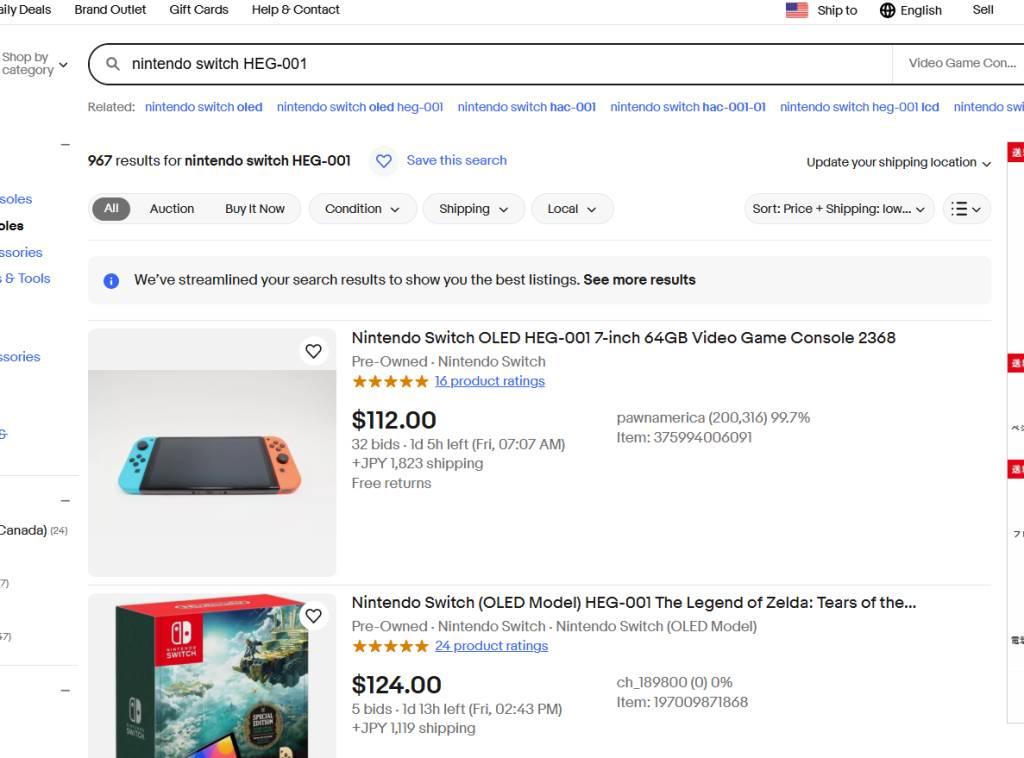The height and width of the screenshot is (758, 1024).
Task: Open the list view options icon
Action: 967,209
